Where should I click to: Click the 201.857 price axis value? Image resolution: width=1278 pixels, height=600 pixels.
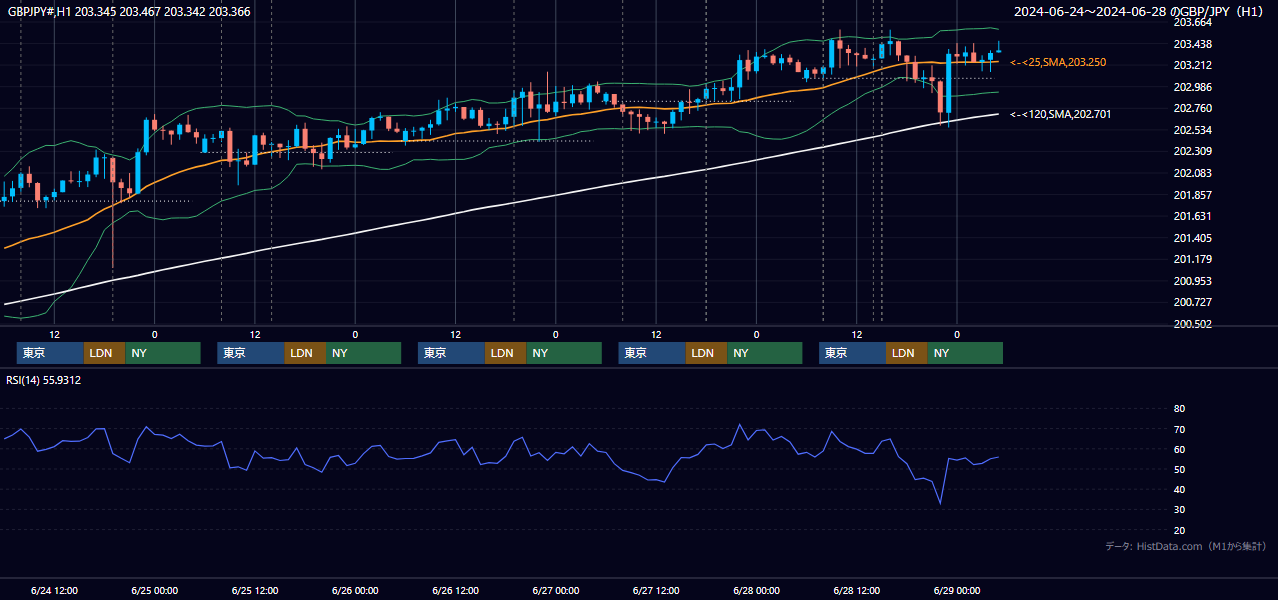[x=1192, y=195]
